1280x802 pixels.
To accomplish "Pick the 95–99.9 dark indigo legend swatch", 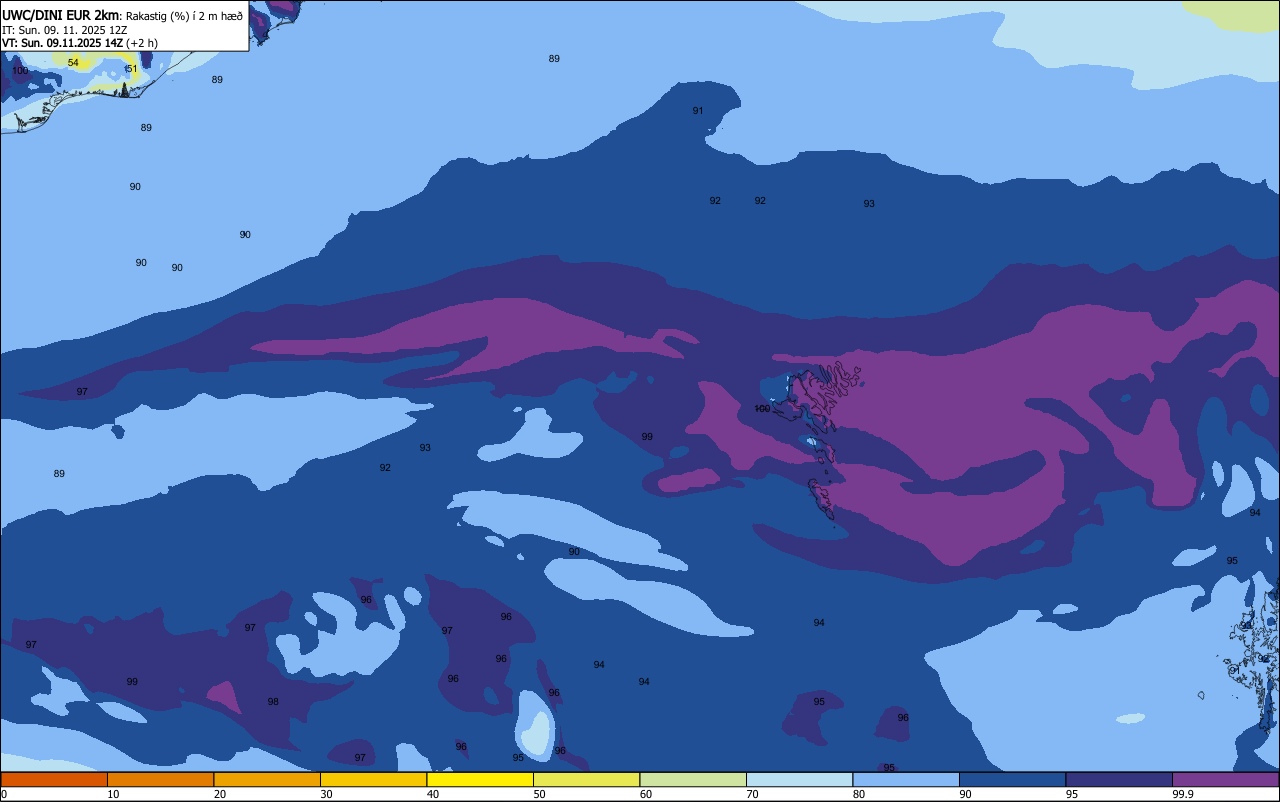I will (1119, 779).
